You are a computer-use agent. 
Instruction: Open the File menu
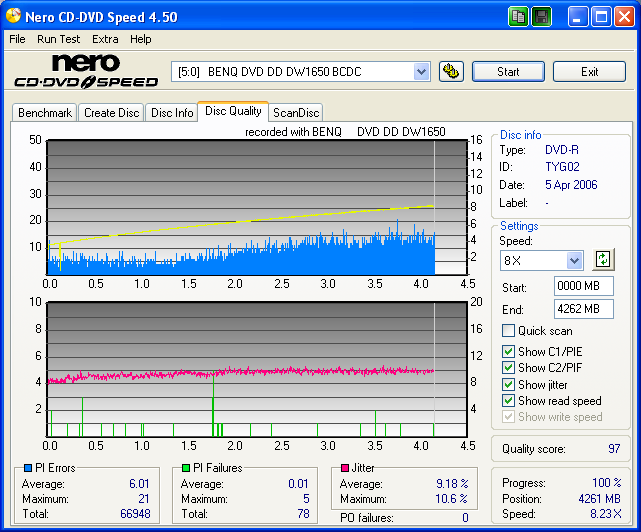17,39
